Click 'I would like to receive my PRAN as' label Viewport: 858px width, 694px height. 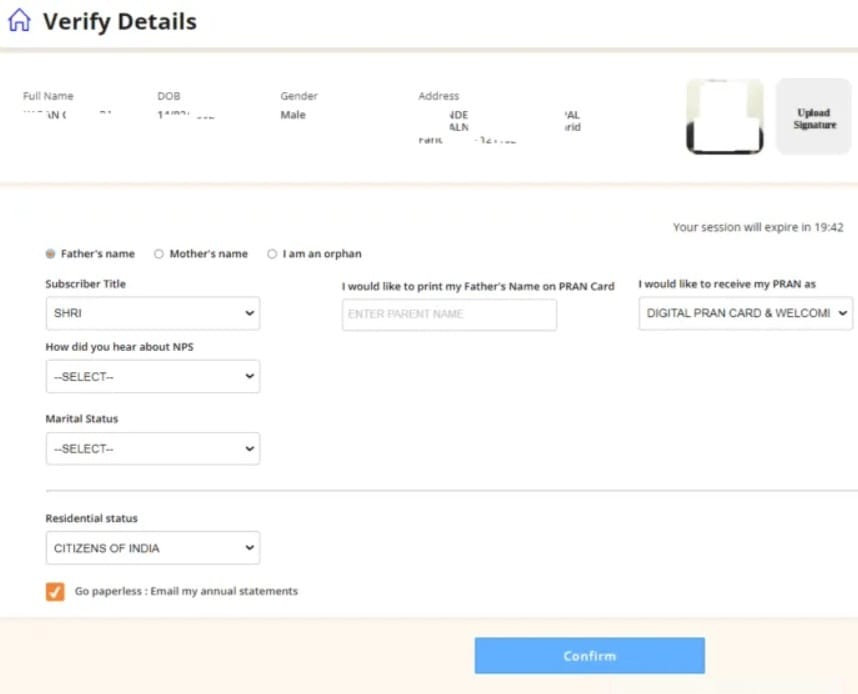[x=727, y=284]
